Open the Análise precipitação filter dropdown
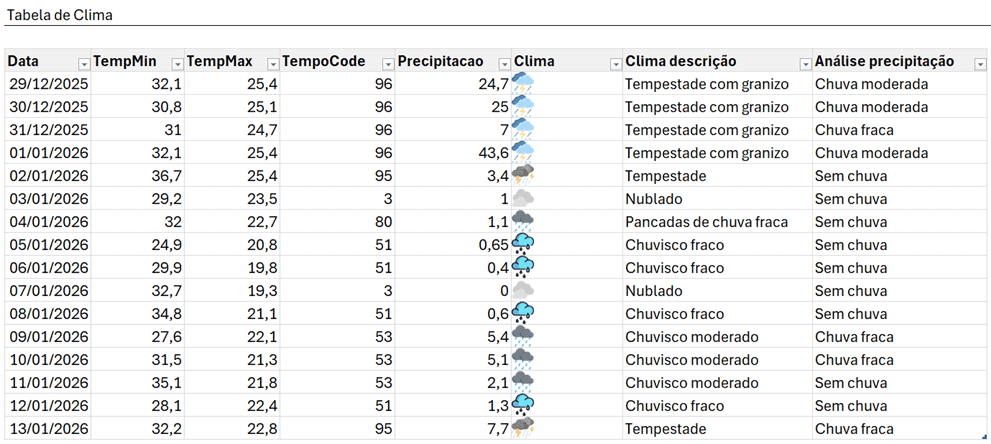Viewport: 991px width, 444px height. (979, 62)
